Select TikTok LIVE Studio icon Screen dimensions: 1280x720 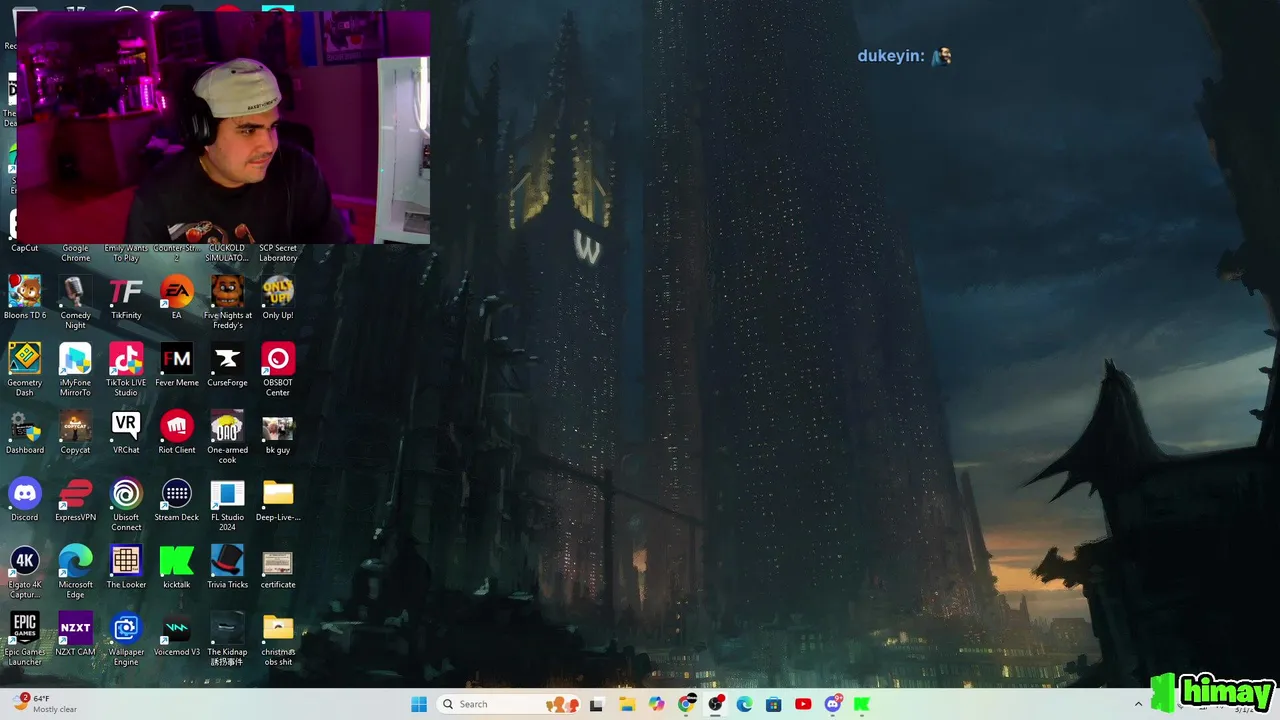click(x=126, y=370)
